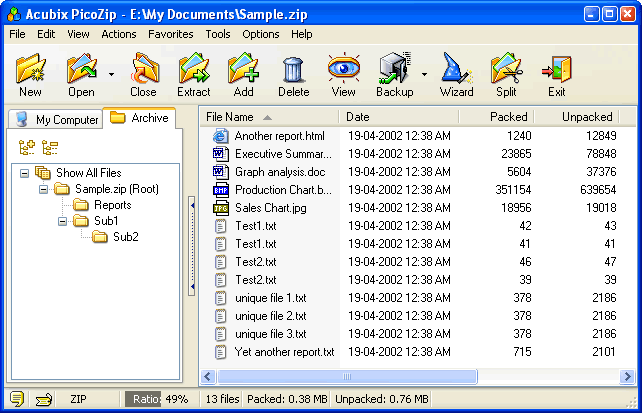The image size is (642, 413).
Task: Open the Actions menu
Action: 119,34
